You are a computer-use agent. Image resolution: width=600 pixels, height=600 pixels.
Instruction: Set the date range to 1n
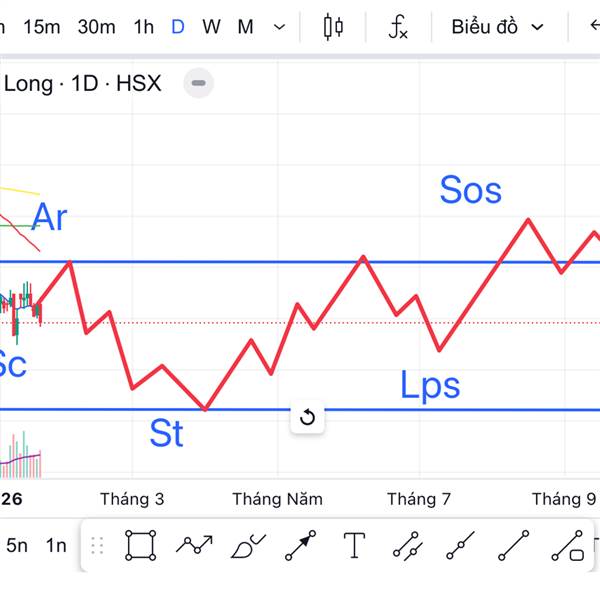coord(56,545)
